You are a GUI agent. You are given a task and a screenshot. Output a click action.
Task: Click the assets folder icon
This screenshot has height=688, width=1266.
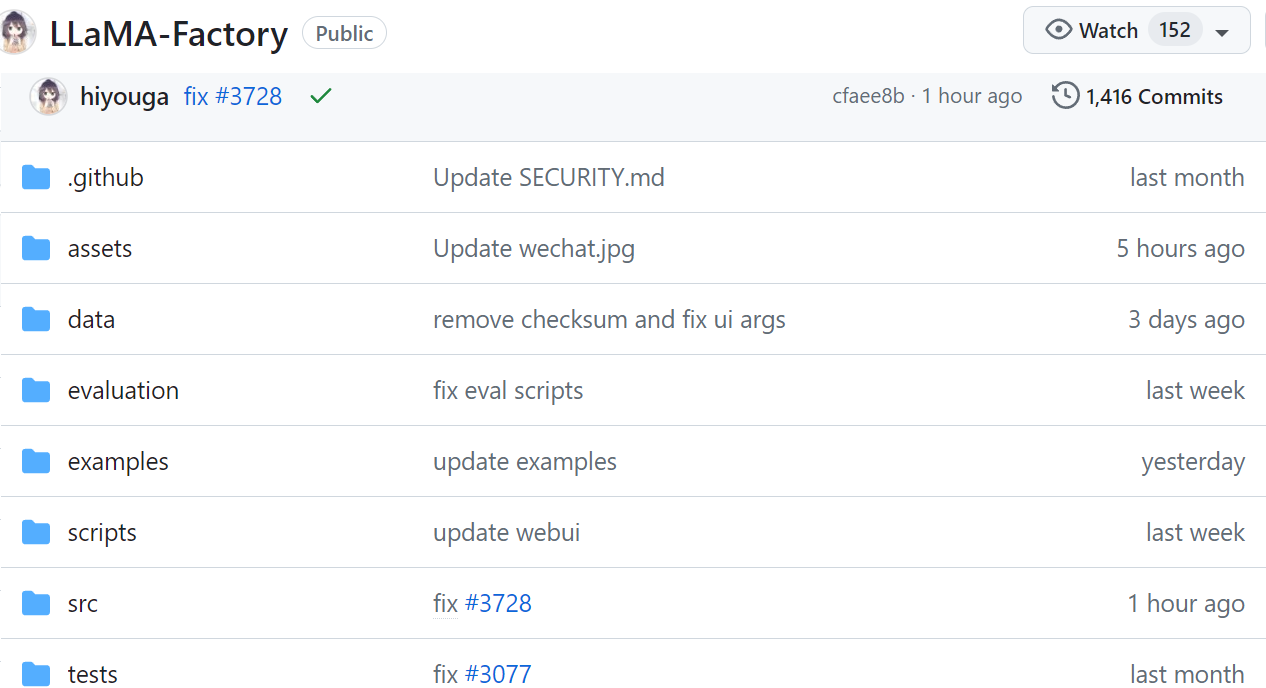click(36, 249)
